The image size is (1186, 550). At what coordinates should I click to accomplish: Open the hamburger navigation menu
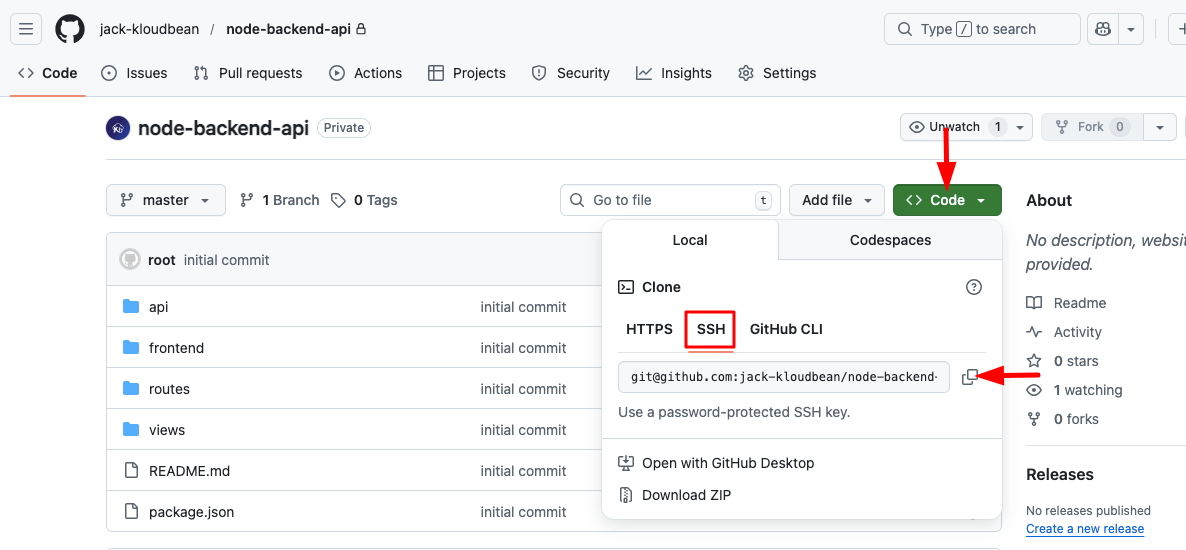coord(26,30)
